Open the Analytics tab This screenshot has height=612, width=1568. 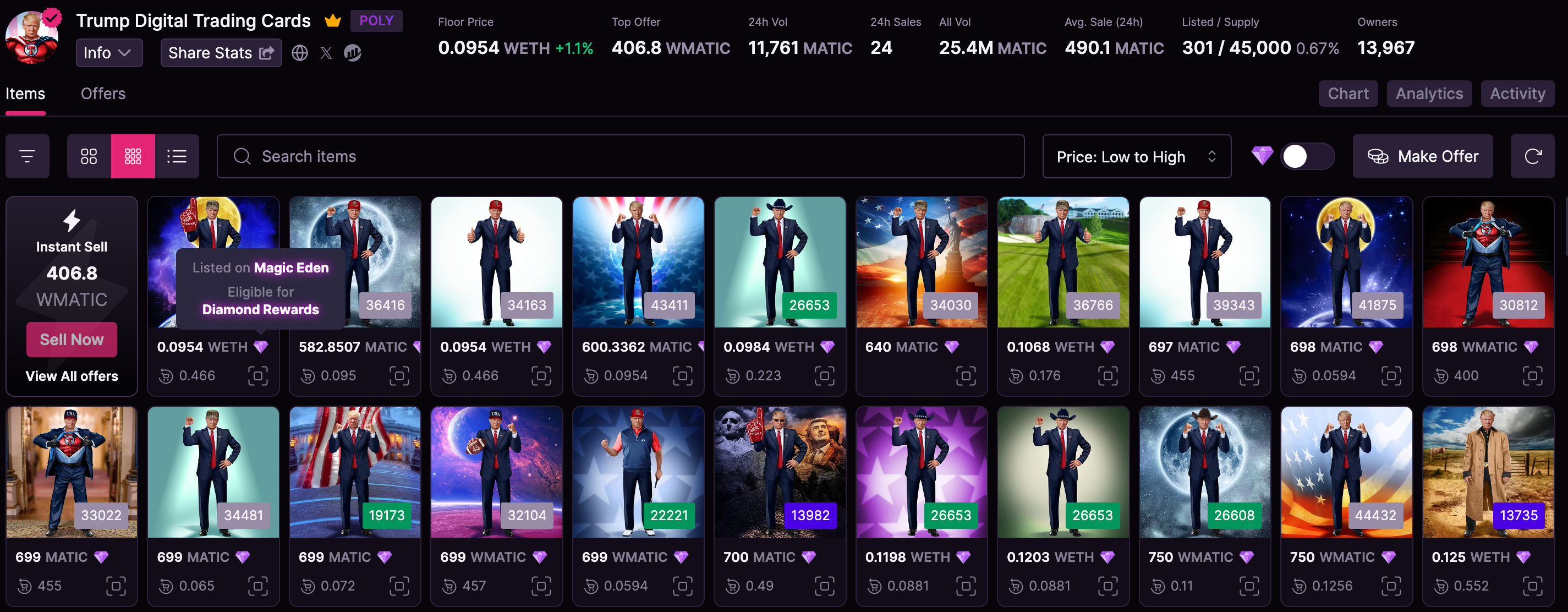click(x=1429, y=94)
